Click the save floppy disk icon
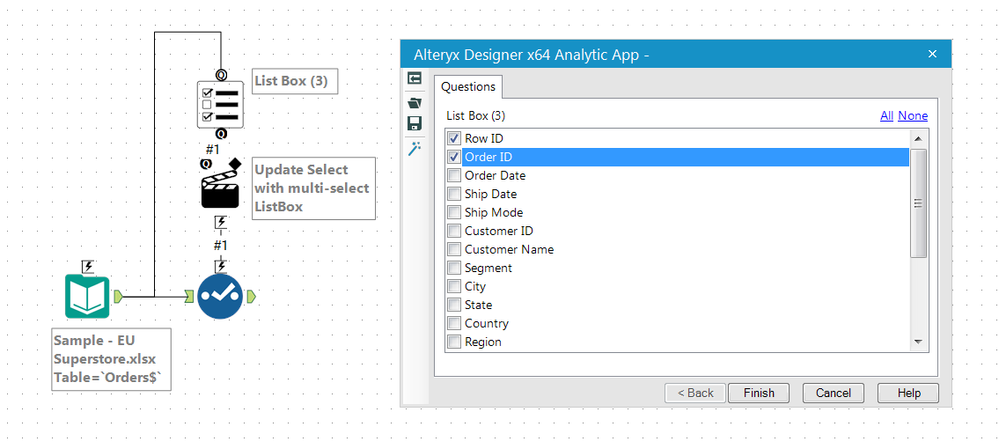The image size is (999, 442). (415, 124)
